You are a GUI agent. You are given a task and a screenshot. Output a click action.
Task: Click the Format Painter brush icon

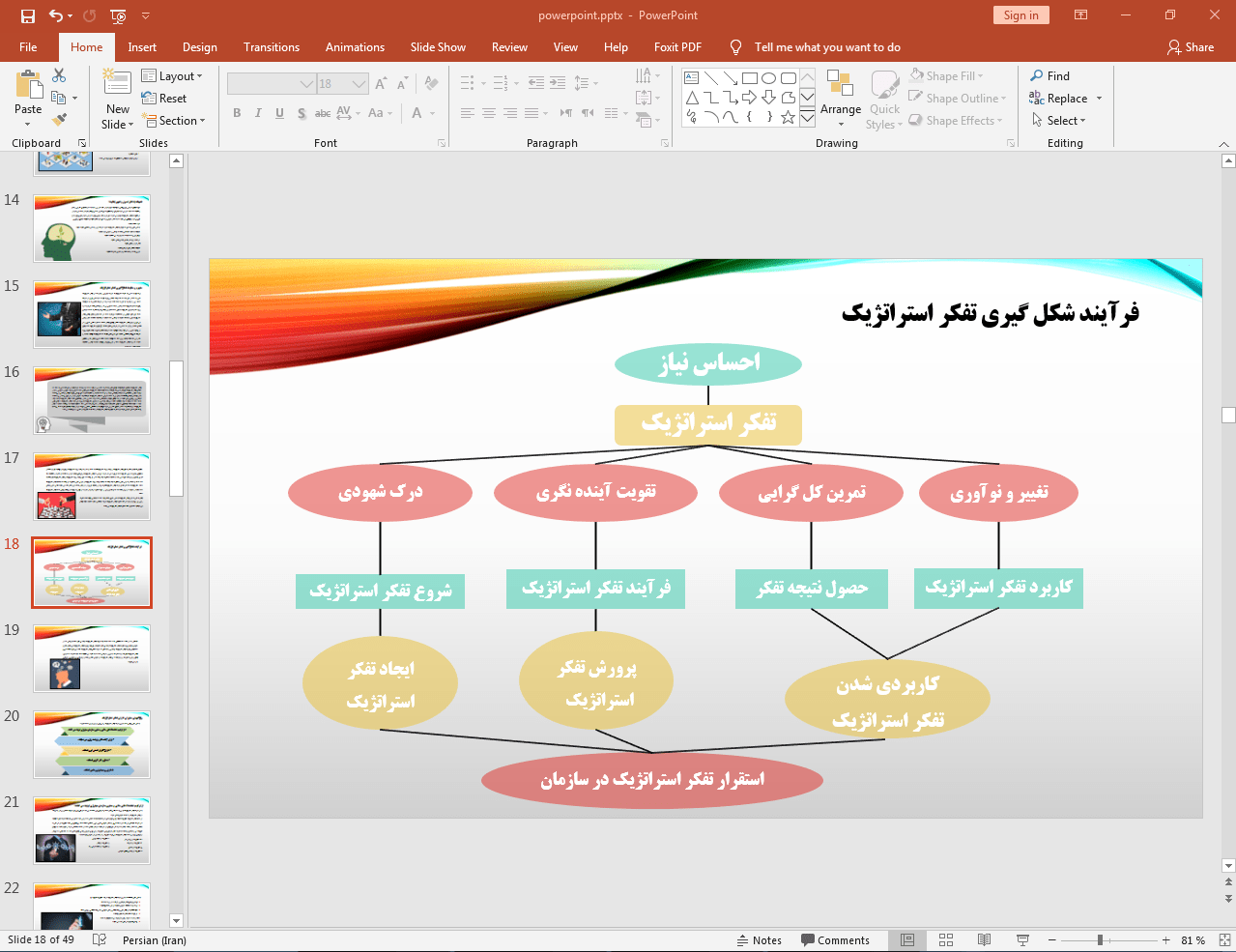(x=59, y=120)
